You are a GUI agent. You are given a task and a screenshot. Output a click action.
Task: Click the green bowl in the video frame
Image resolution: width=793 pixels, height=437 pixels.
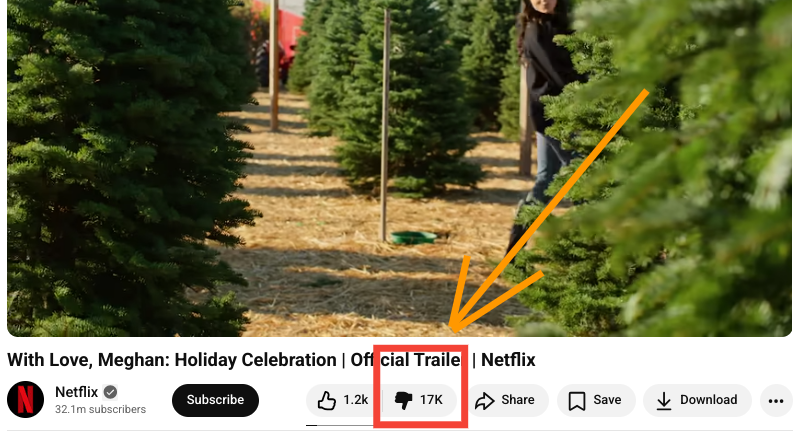413,237
